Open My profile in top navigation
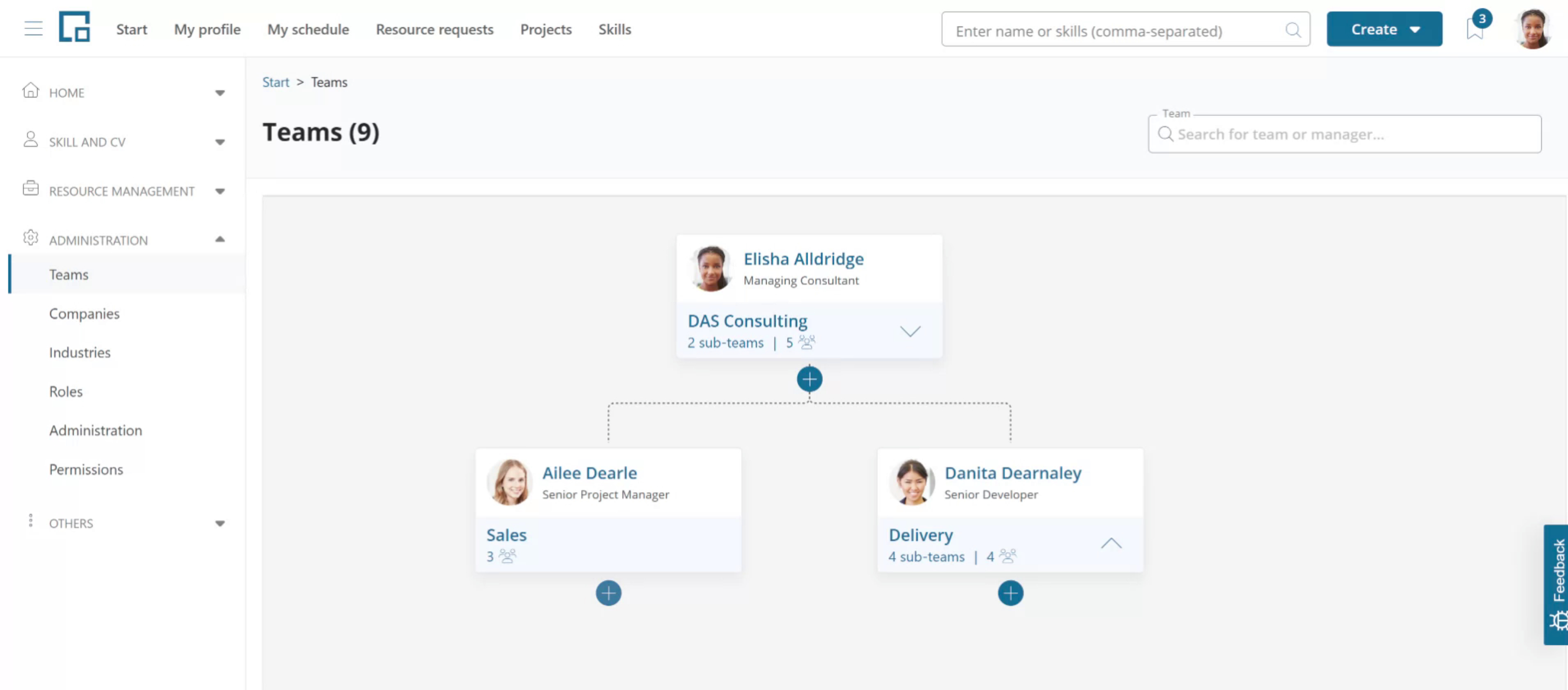Viewport: 1568px width, 690px height. (207, 29)
